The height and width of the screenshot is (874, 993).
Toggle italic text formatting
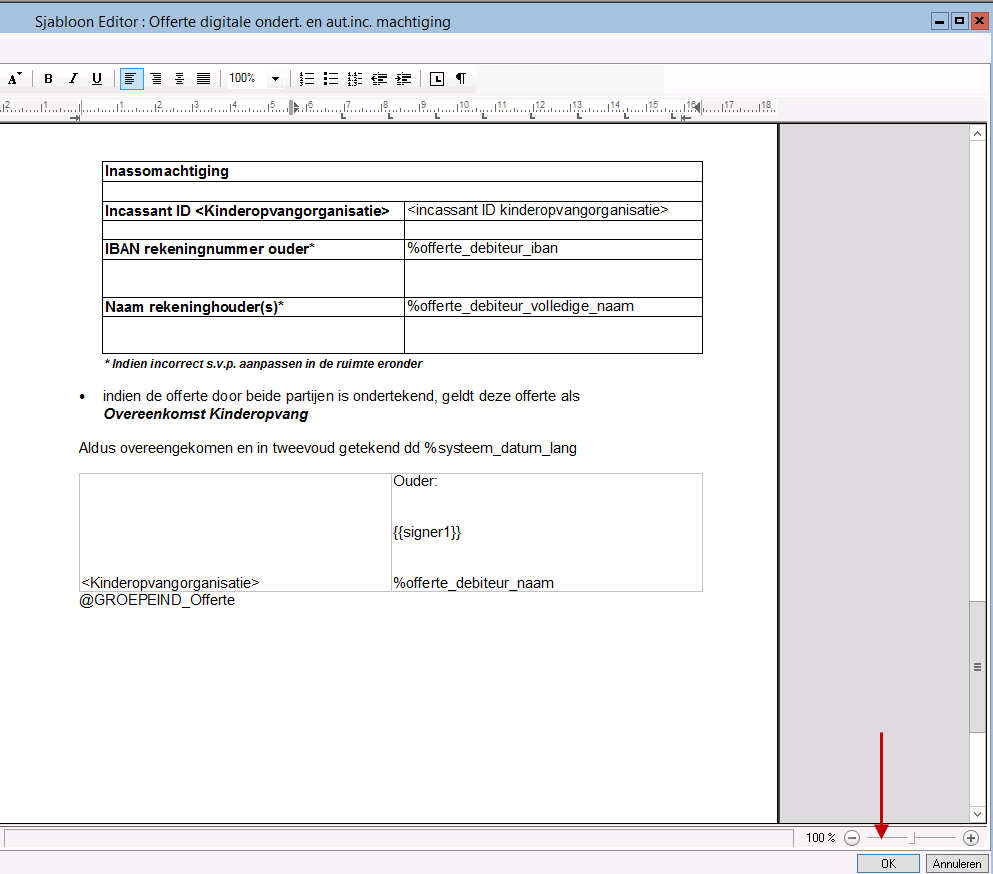click(72, 79)
